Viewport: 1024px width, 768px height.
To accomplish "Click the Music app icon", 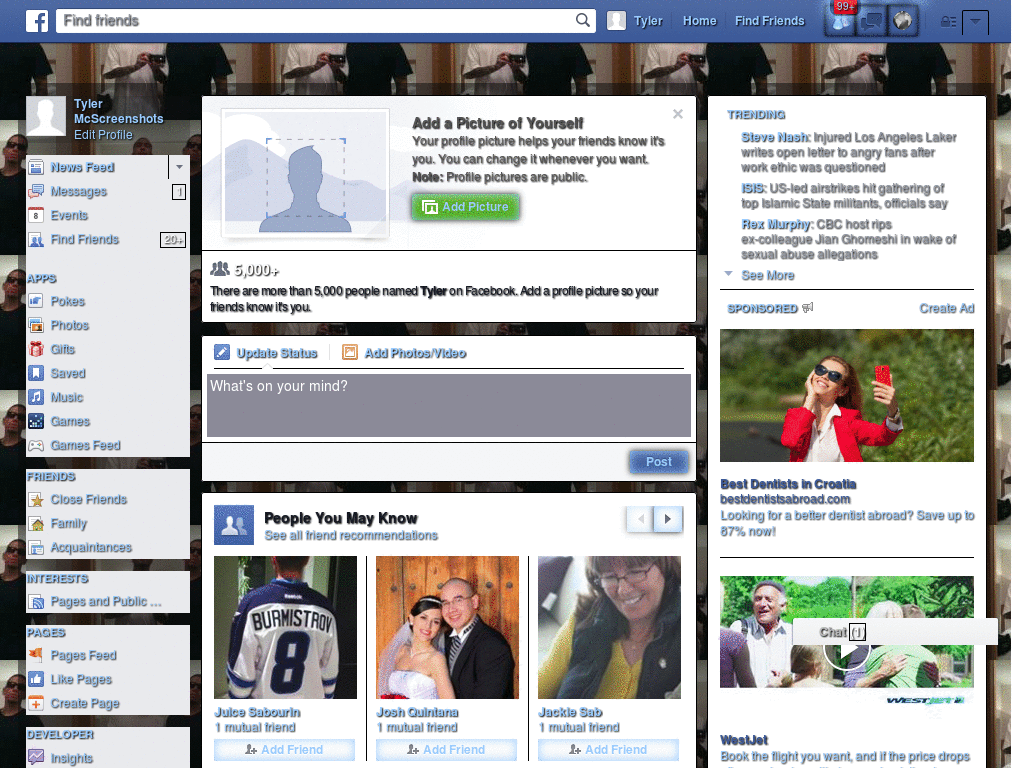I will coord(36,397).
